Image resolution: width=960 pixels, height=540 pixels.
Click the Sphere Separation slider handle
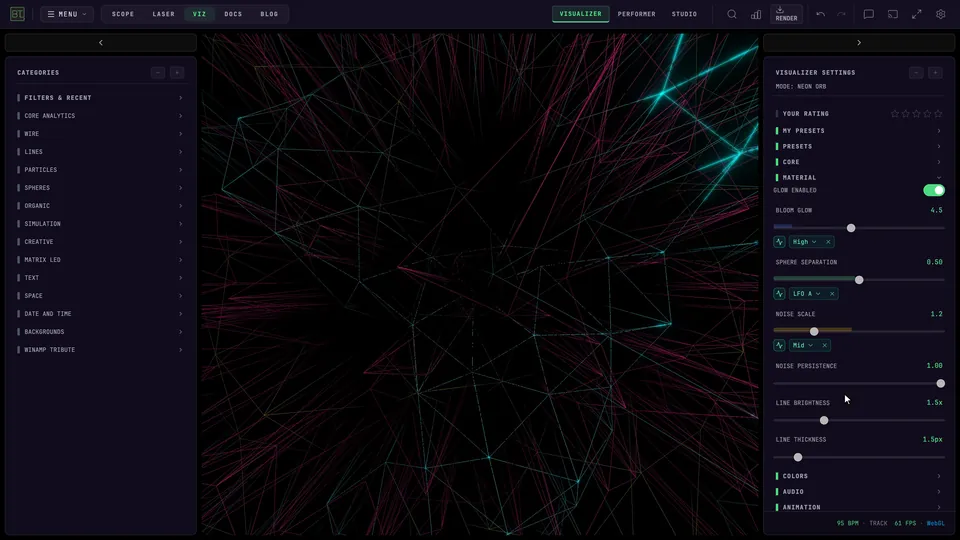[x=859, y=280]
